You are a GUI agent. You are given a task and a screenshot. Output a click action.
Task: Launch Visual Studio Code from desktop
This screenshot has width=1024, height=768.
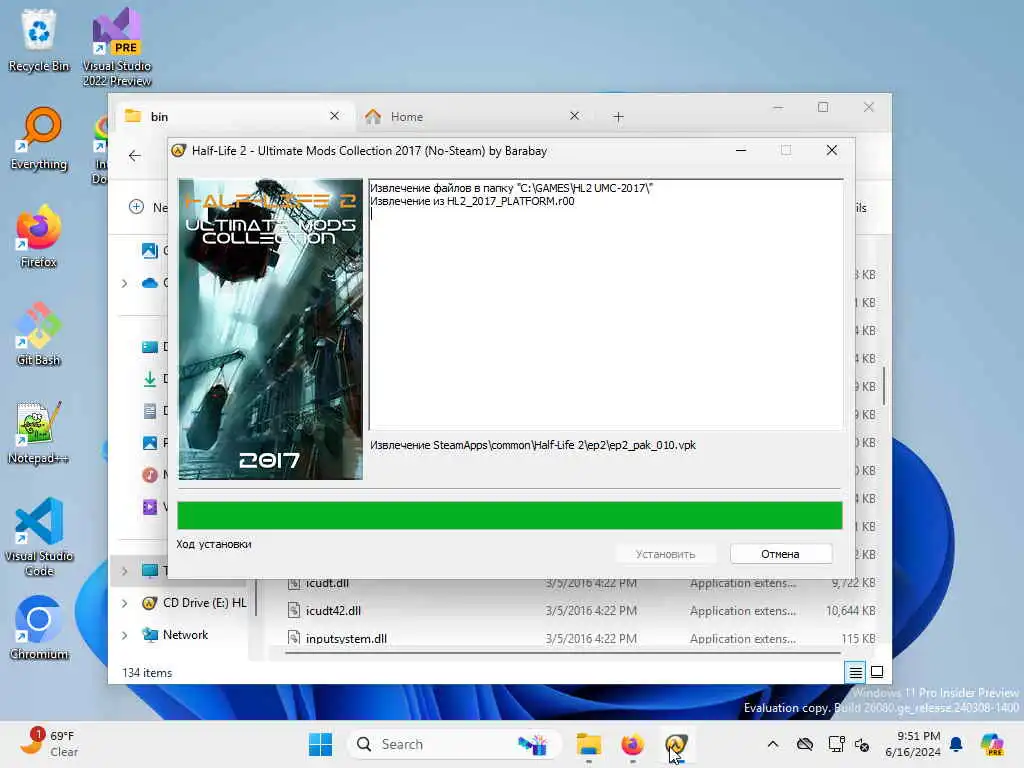[39, 537]
